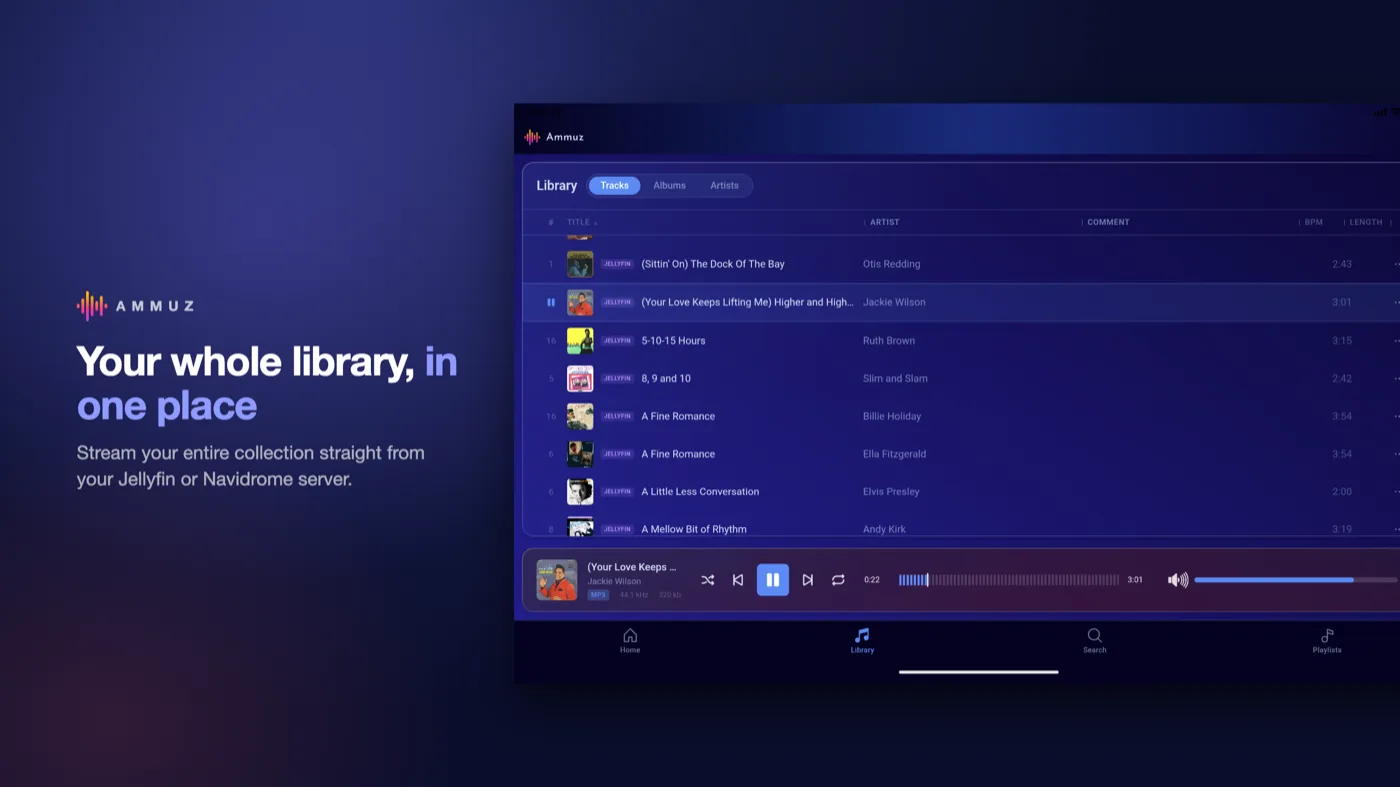Click the JELLYFIN badge on 5-10-15 Hours
Screen dimensions: 1400x787
618,340
